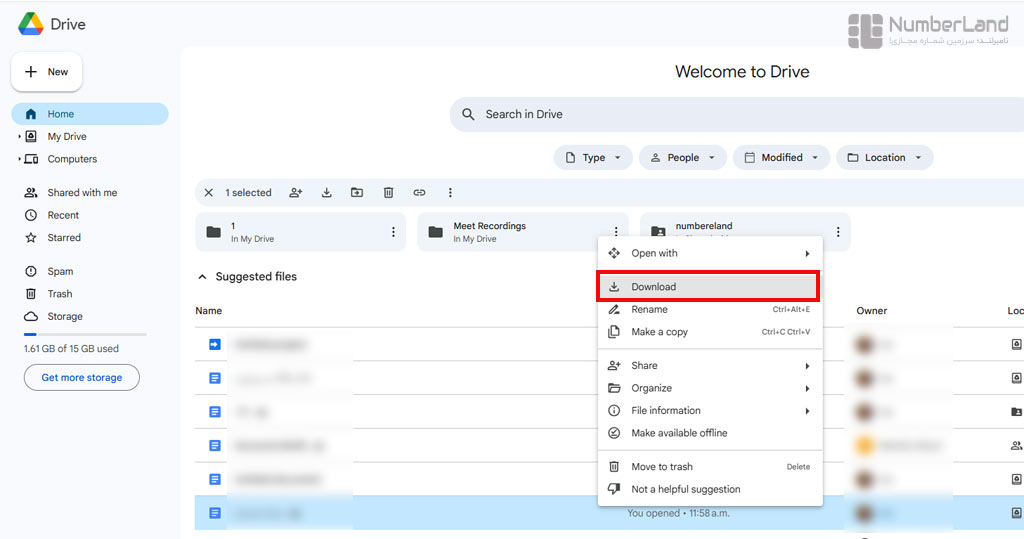The height and width of the screenshot is (539, 1024).
Task: Click the Name column header
Action: 208,311
